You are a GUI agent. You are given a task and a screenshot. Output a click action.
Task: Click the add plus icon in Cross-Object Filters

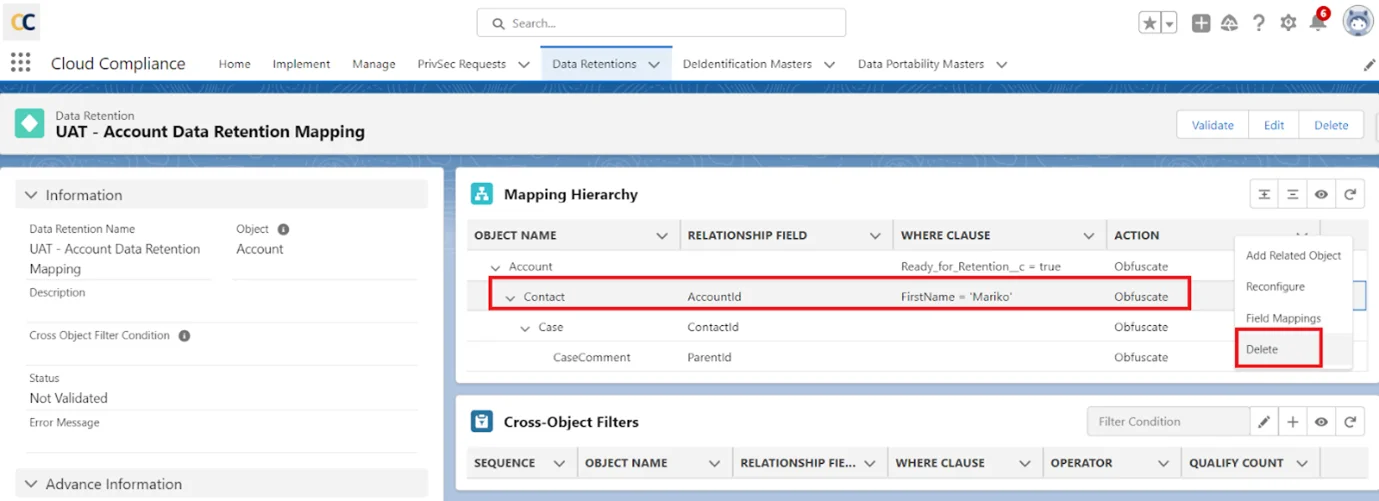point(1293,422)
